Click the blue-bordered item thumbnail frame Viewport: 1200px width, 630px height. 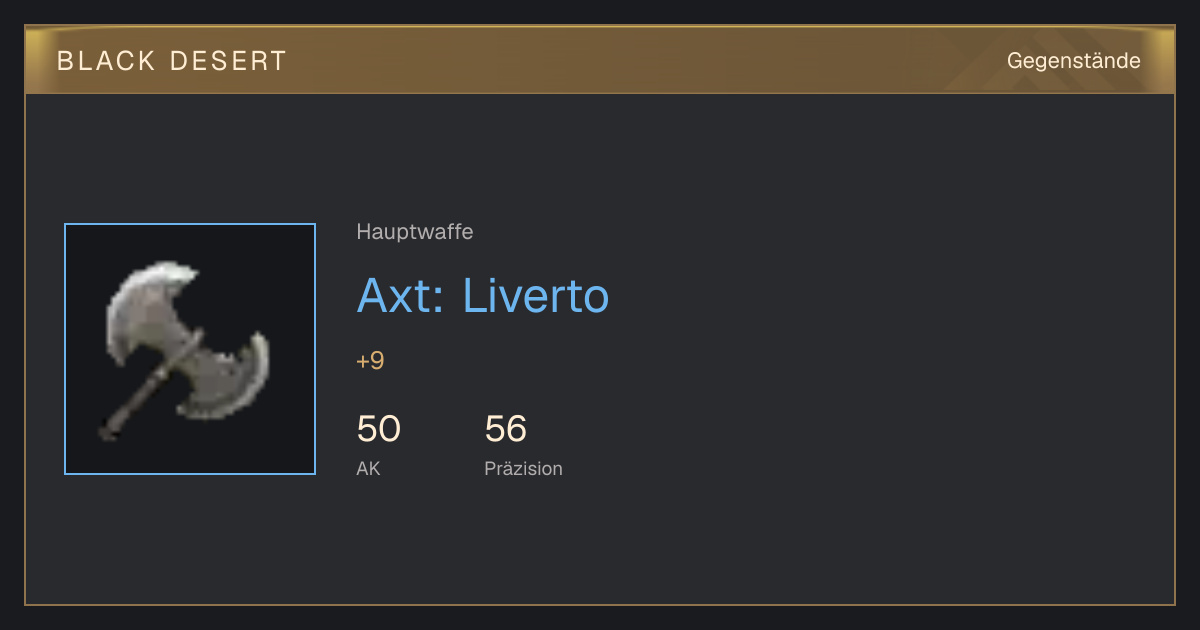coord(190,349)
